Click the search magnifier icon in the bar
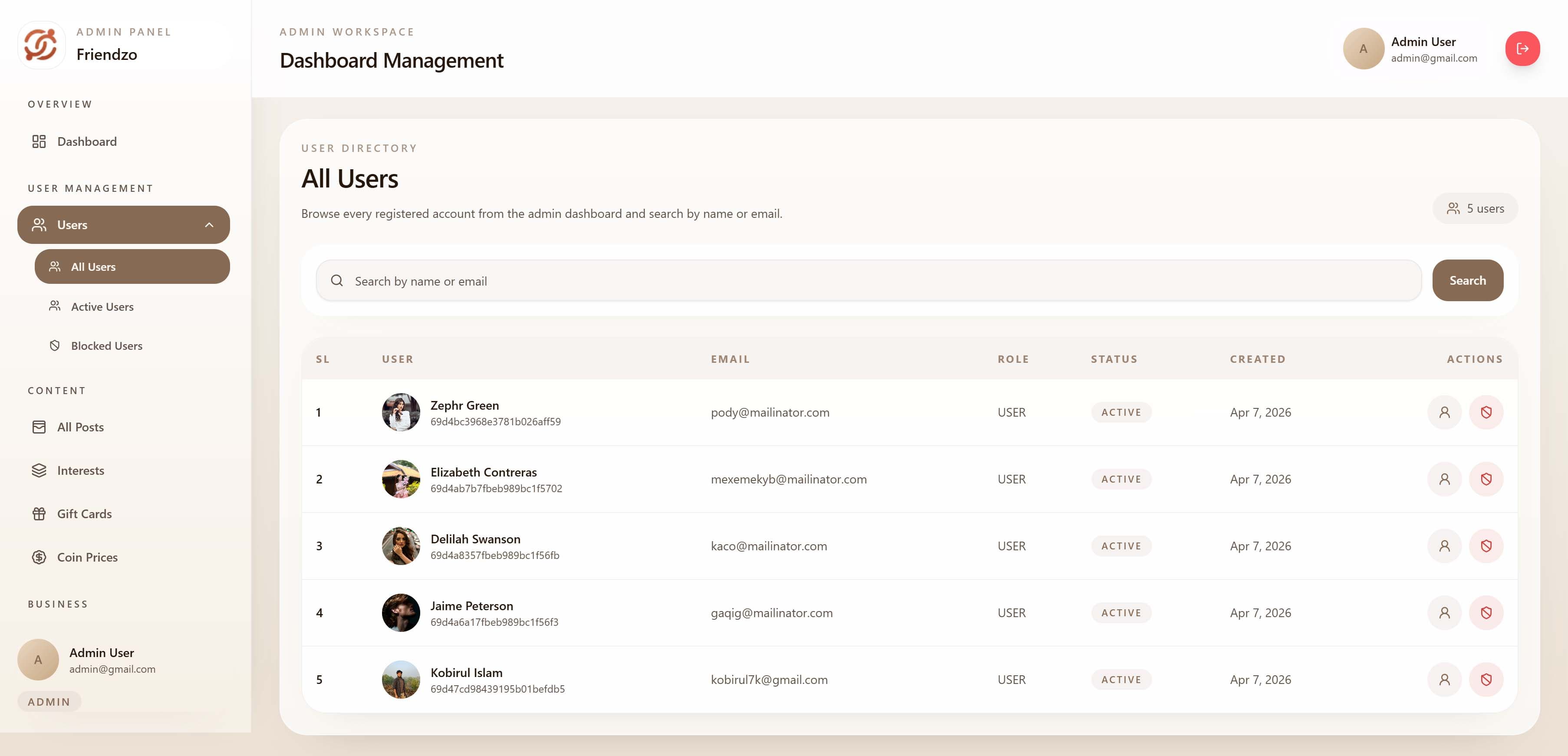 point(336,280)
